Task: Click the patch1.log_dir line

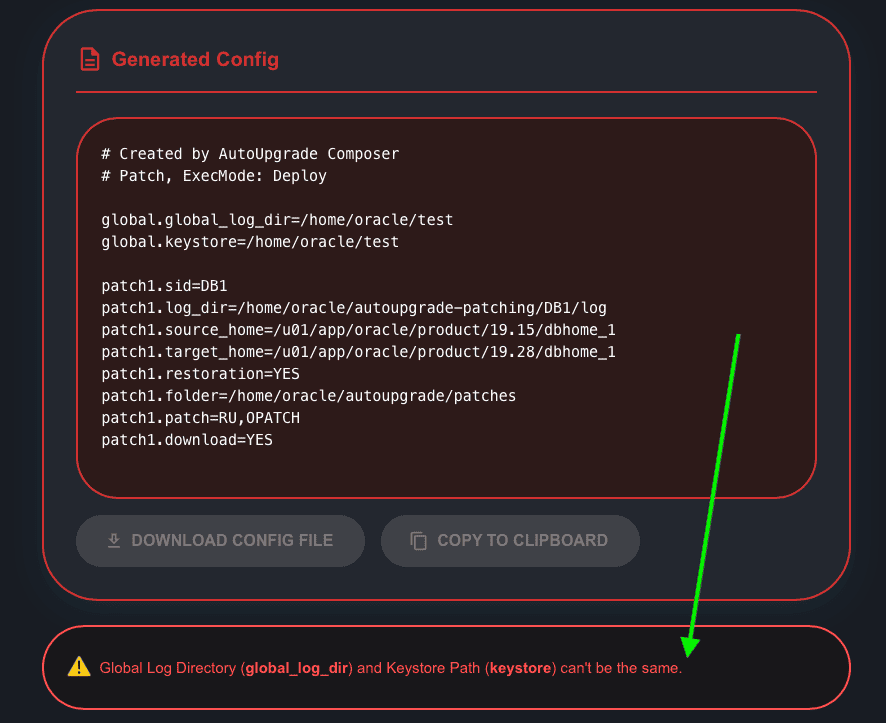Action: pos(354,308)
